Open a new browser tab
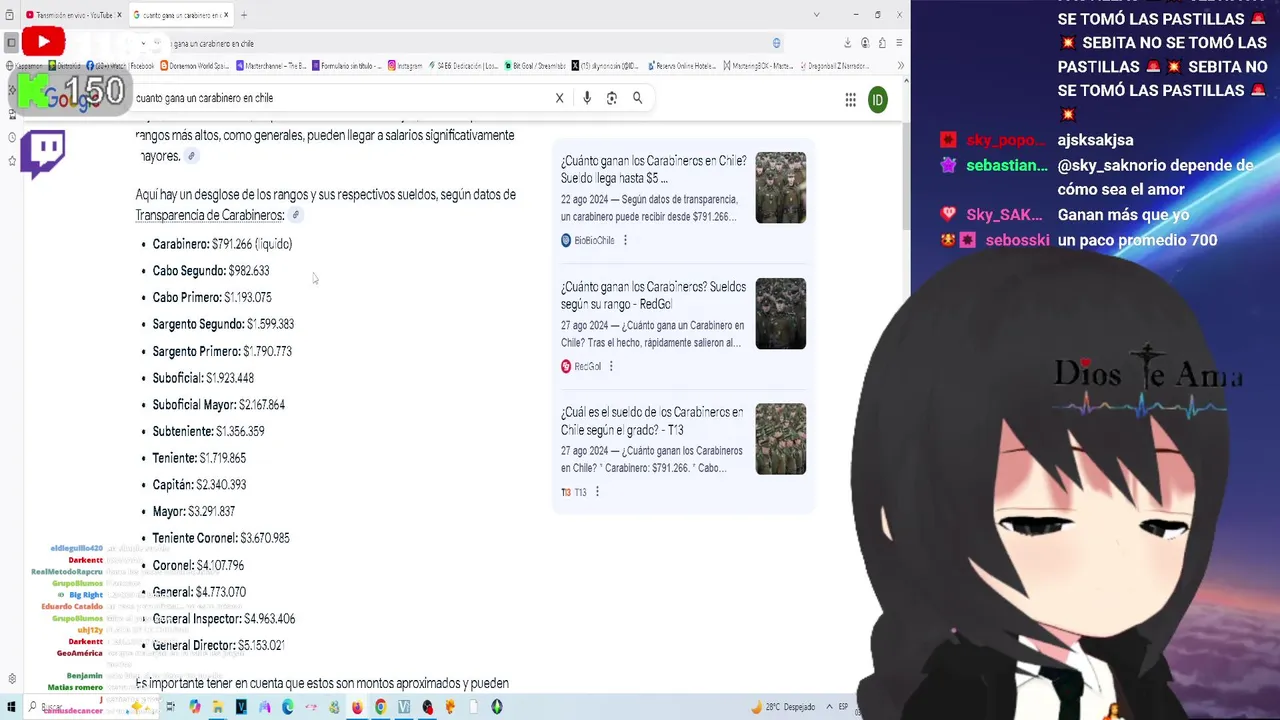This screenshot has width=1280, height=720. [x=243, y=15]
